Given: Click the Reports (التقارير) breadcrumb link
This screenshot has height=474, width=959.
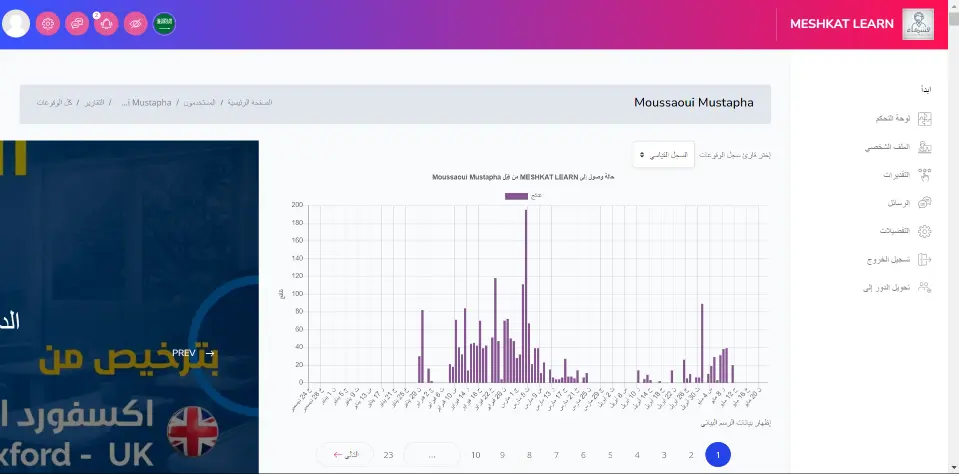Looking at the screenshot, I should [x=93, y=103].
